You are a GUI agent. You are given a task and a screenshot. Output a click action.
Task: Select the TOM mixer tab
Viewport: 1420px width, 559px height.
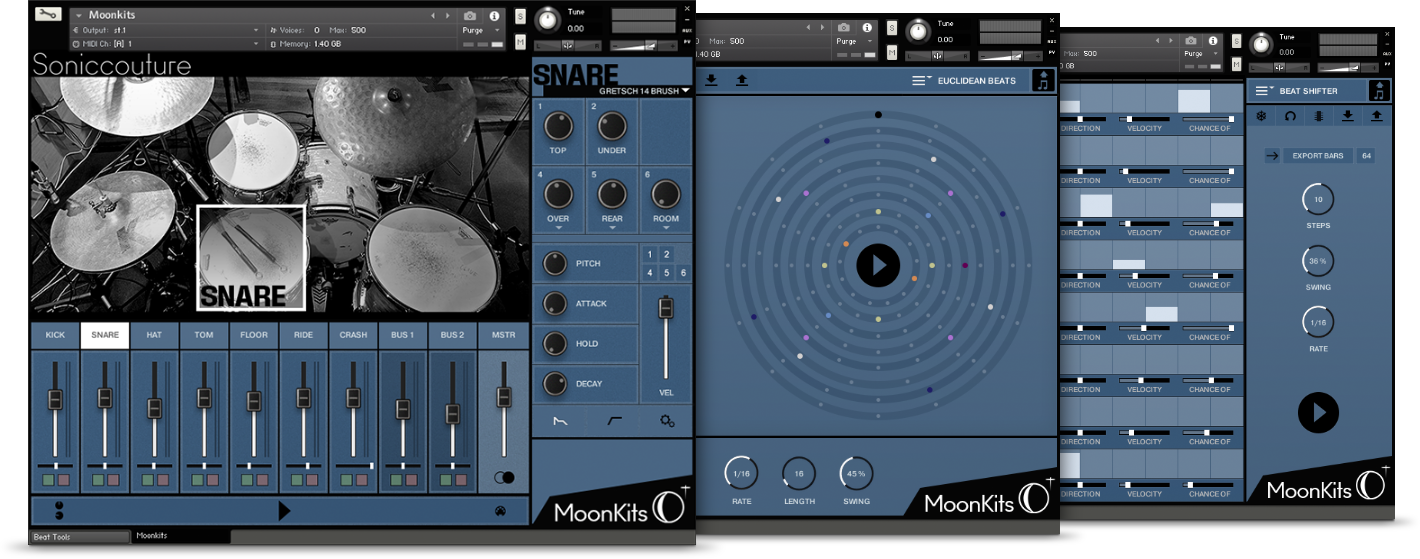(x=204, y=335)
